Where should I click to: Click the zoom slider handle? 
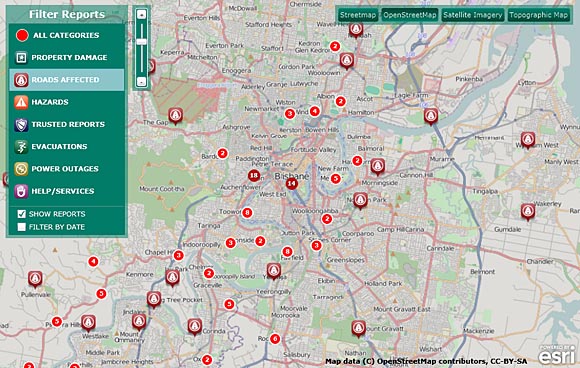click(141, 42)
